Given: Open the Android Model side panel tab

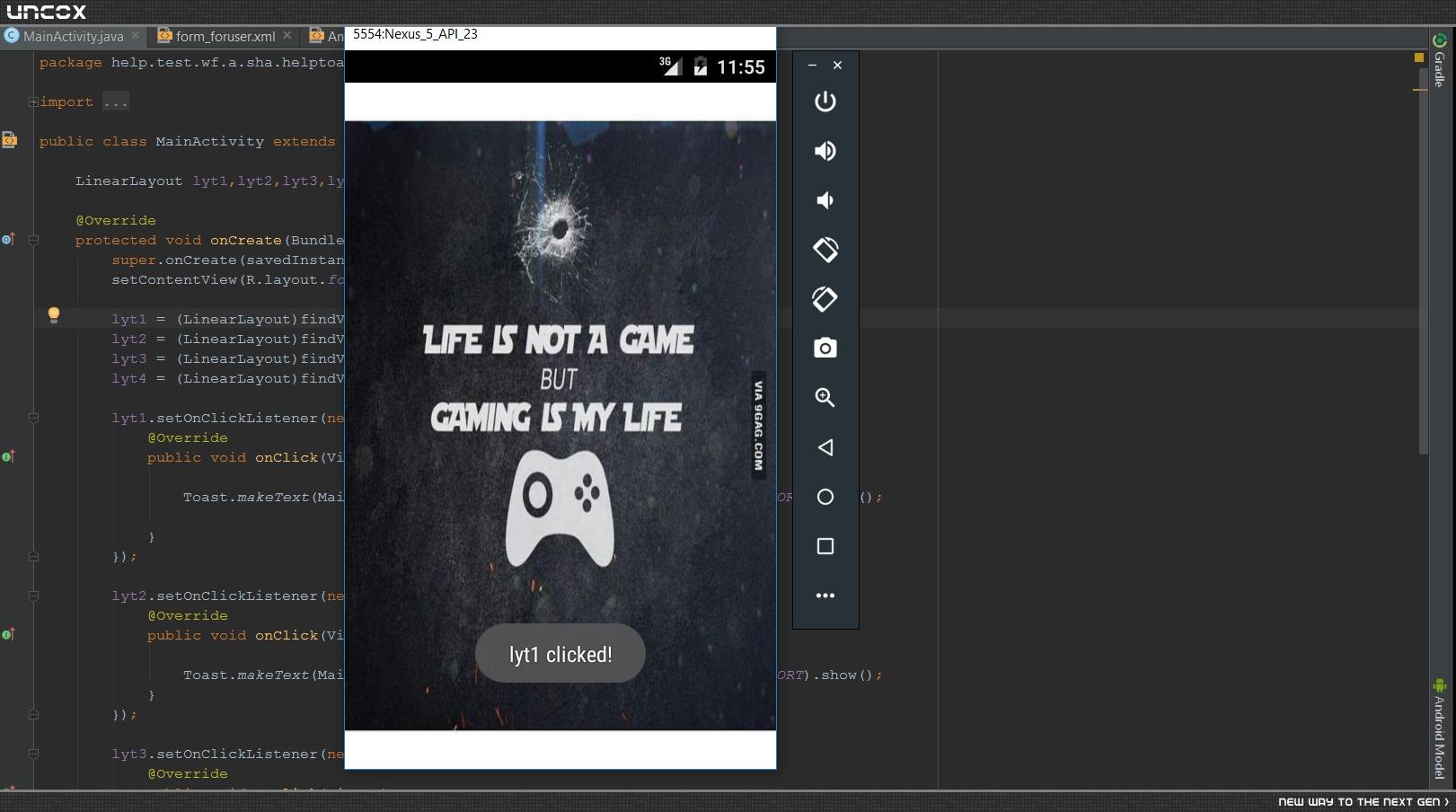Looking at the screenshot, I should [1439, 730].
